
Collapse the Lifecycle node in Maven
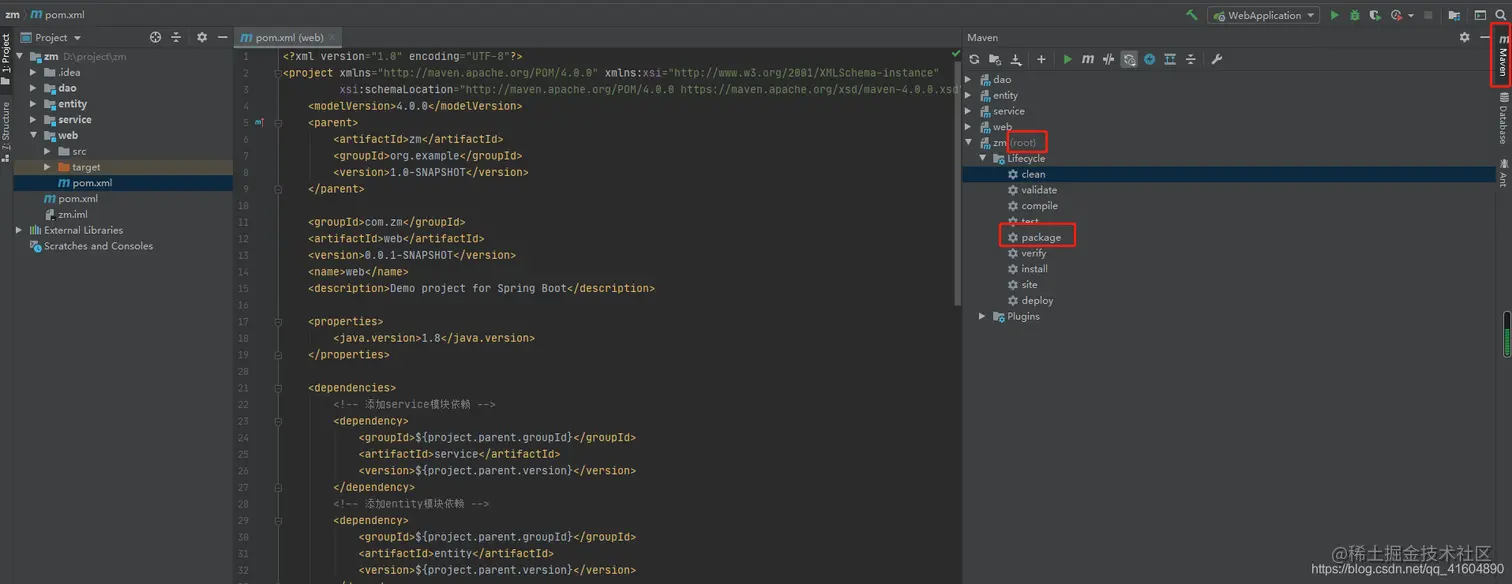(983, 158)
